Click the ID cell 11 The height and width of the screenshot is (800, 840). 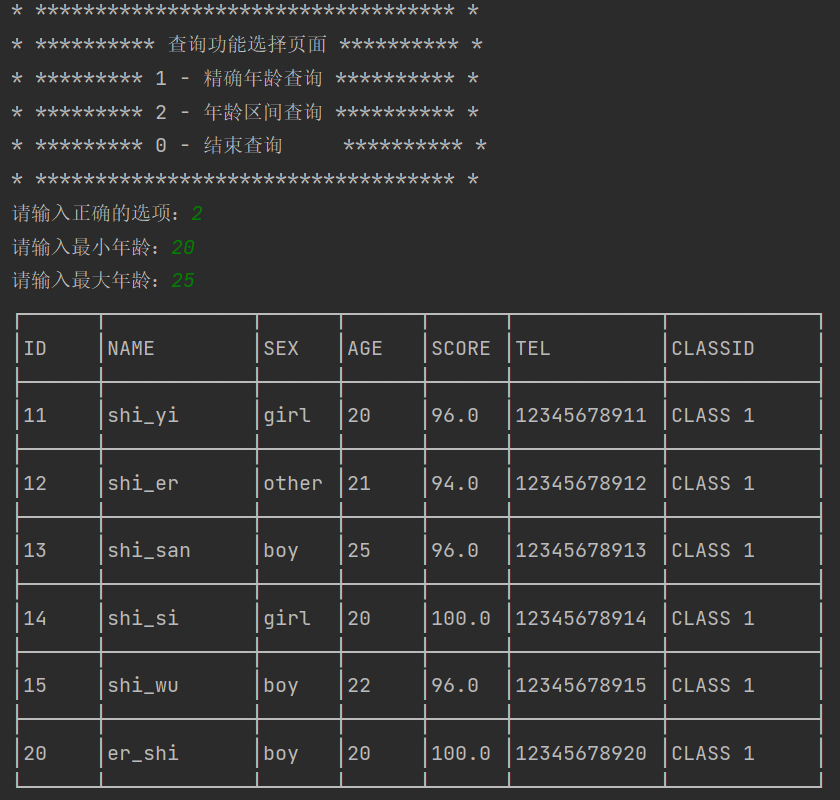tap(35, 415)
